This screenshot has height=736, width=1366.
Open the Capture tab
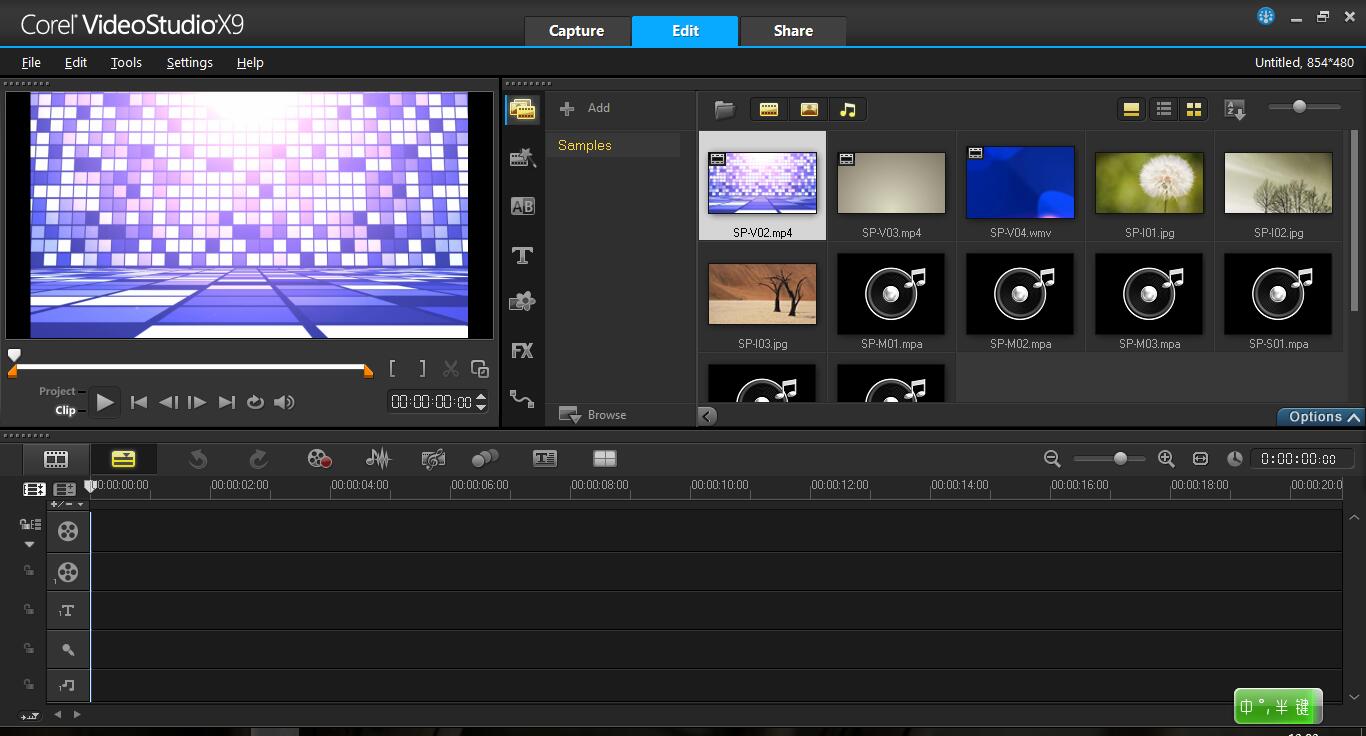577,31
